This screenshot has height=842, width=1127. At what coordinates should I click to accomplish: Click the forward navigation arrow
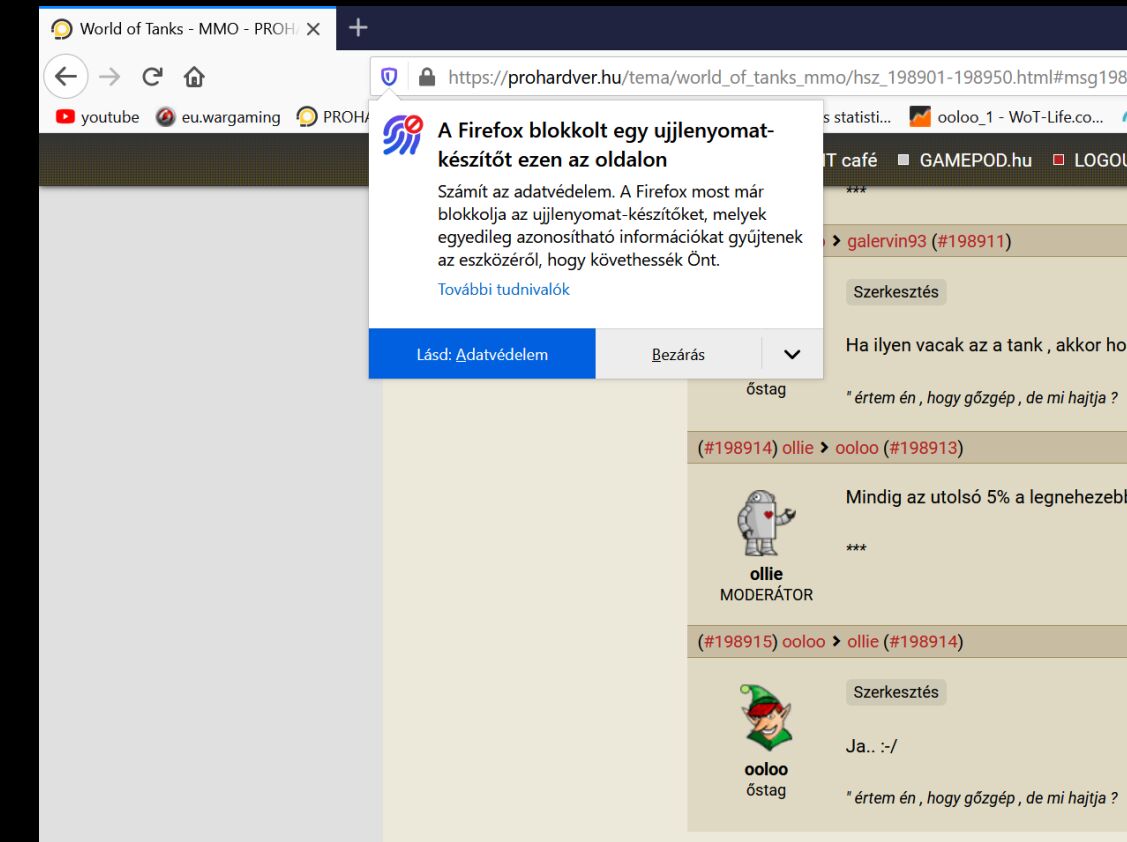(109, 76)
